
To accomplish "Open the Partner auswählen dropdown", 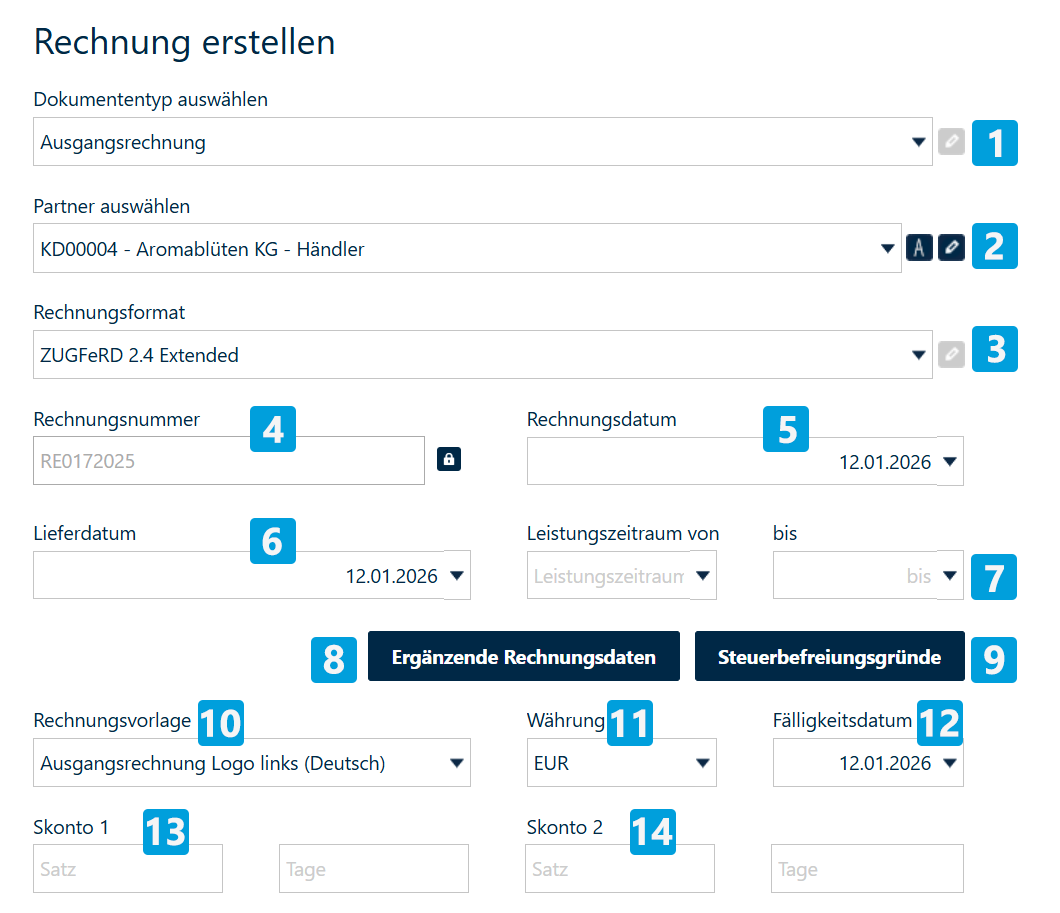I will pyautogui.click(x=888, y=247).
